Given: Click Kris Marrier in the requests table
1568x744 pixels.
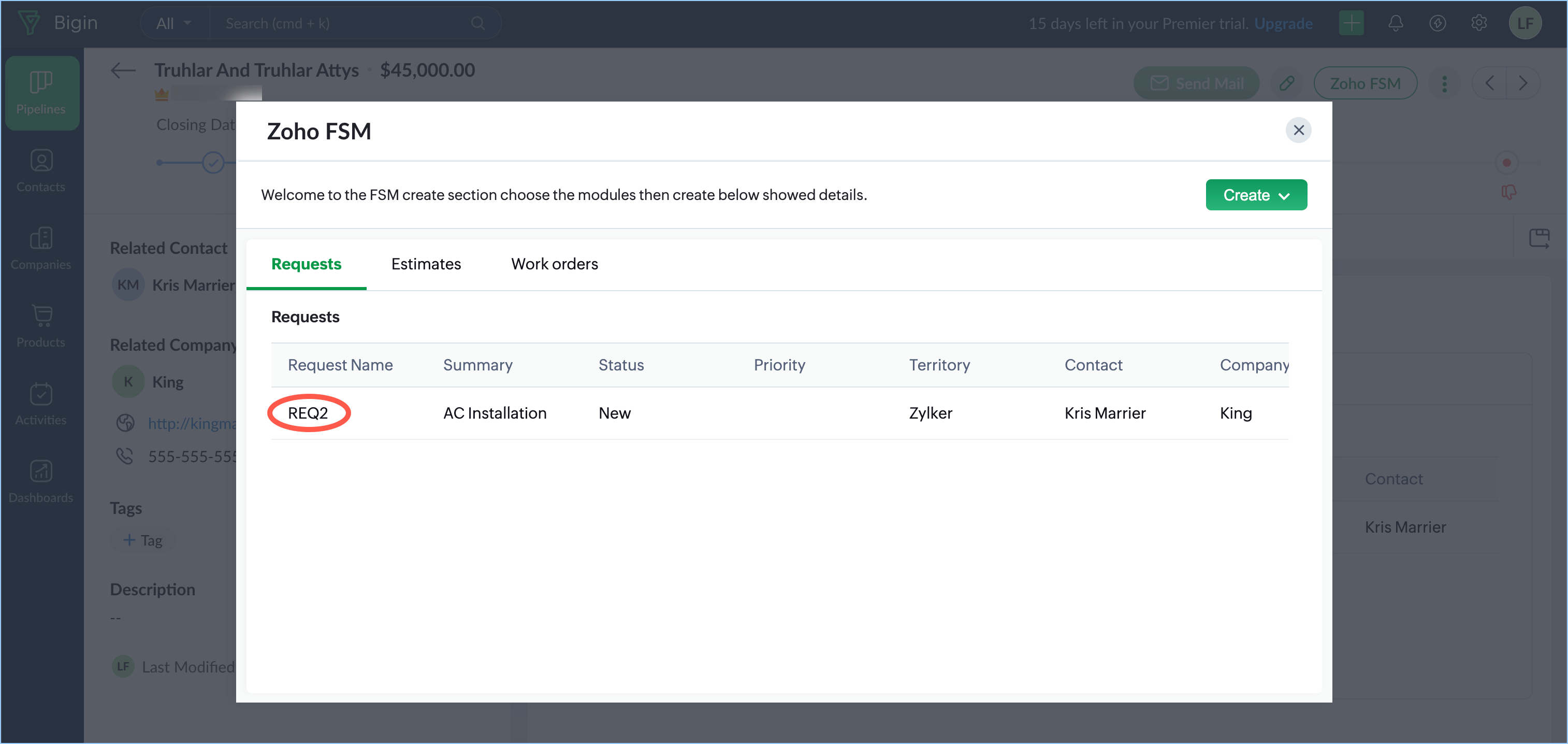Looking at the screenshot, I should click(x=1105, y=413).
